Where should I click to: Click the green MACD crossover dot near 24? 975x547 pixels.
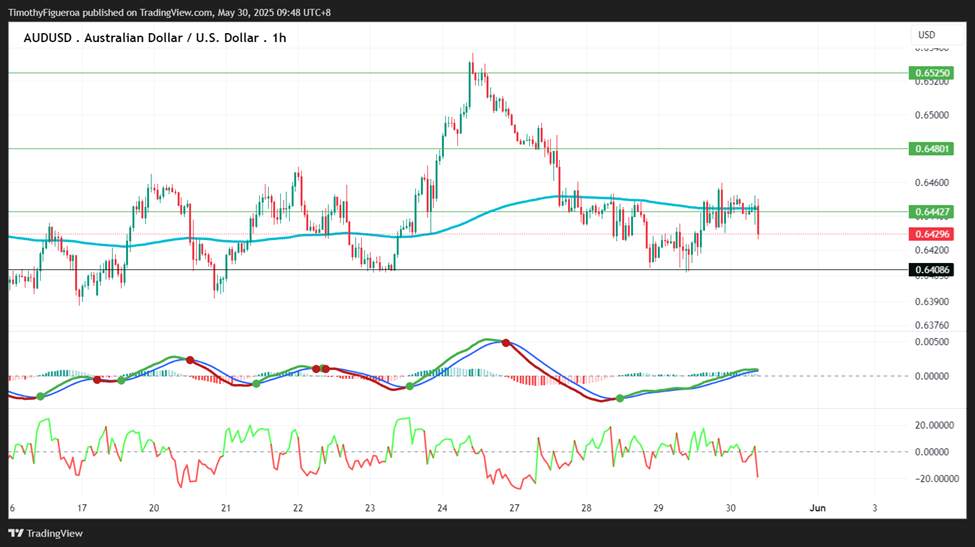click(x=410, y=387)
